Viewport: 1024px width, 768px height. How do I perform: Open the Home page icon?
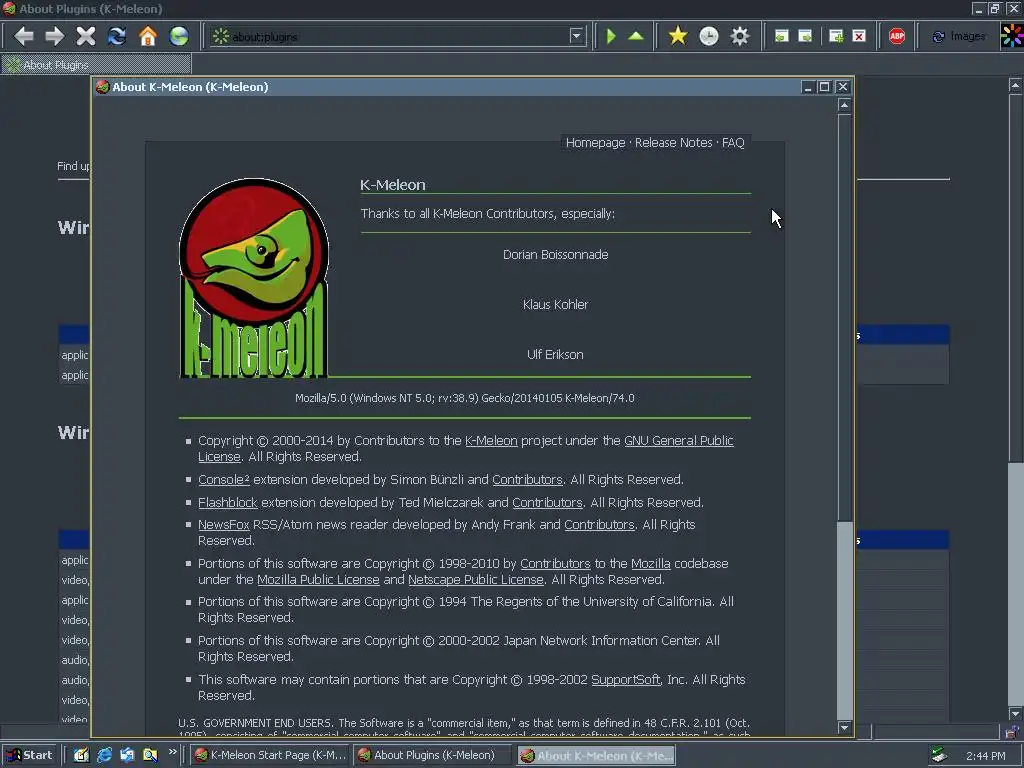pyautogui.click(x=148, y=36)
